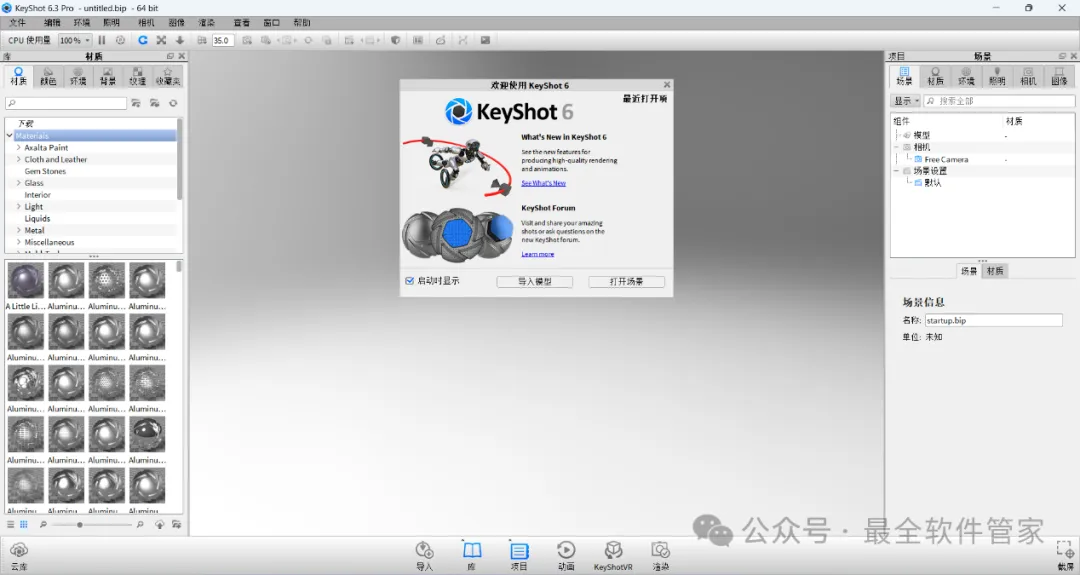Click the crossed-arrows icon in the toolbar

click(161, 40)
